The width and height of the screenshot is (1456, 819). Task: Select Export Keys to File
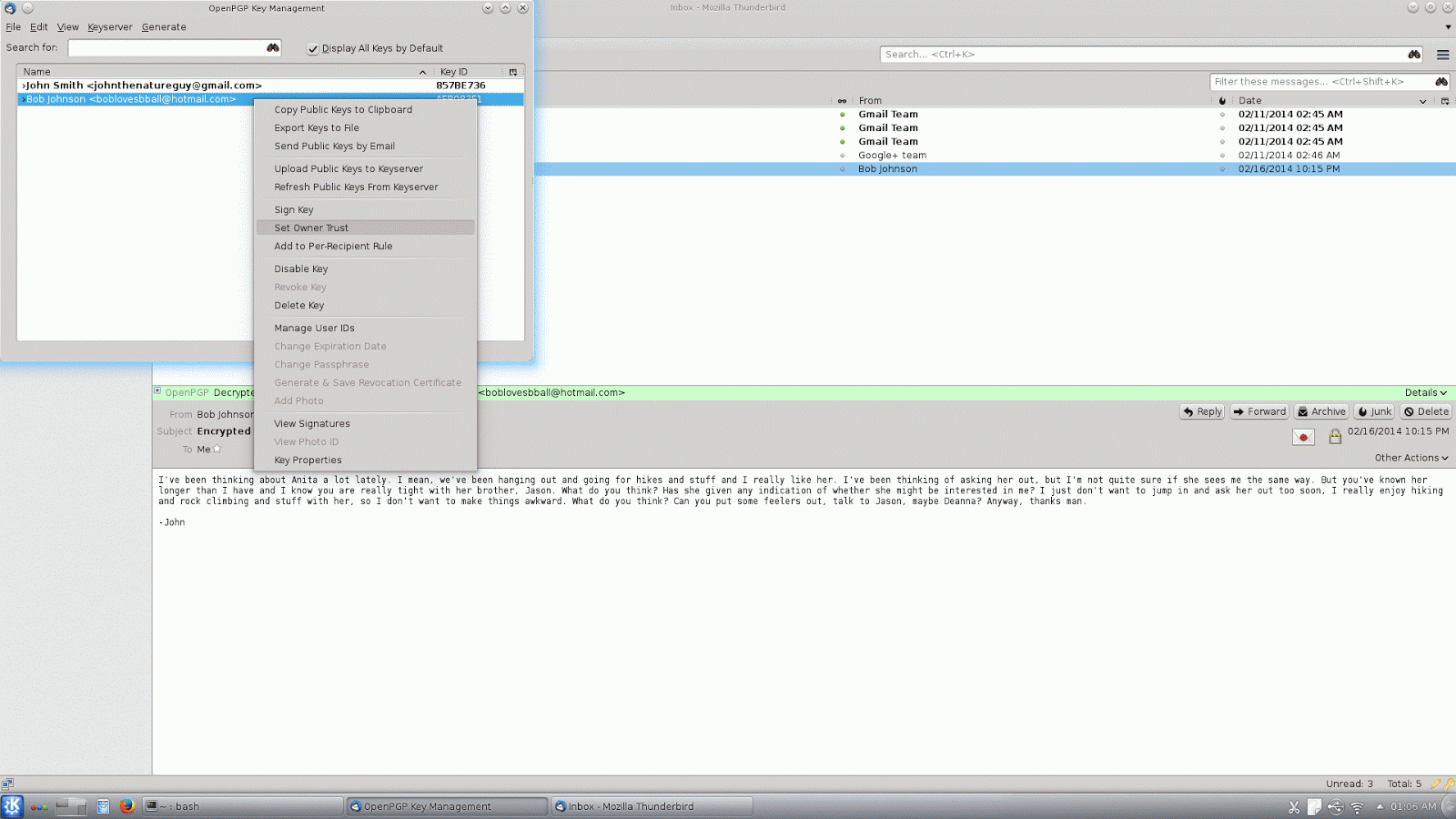(365, 127)
